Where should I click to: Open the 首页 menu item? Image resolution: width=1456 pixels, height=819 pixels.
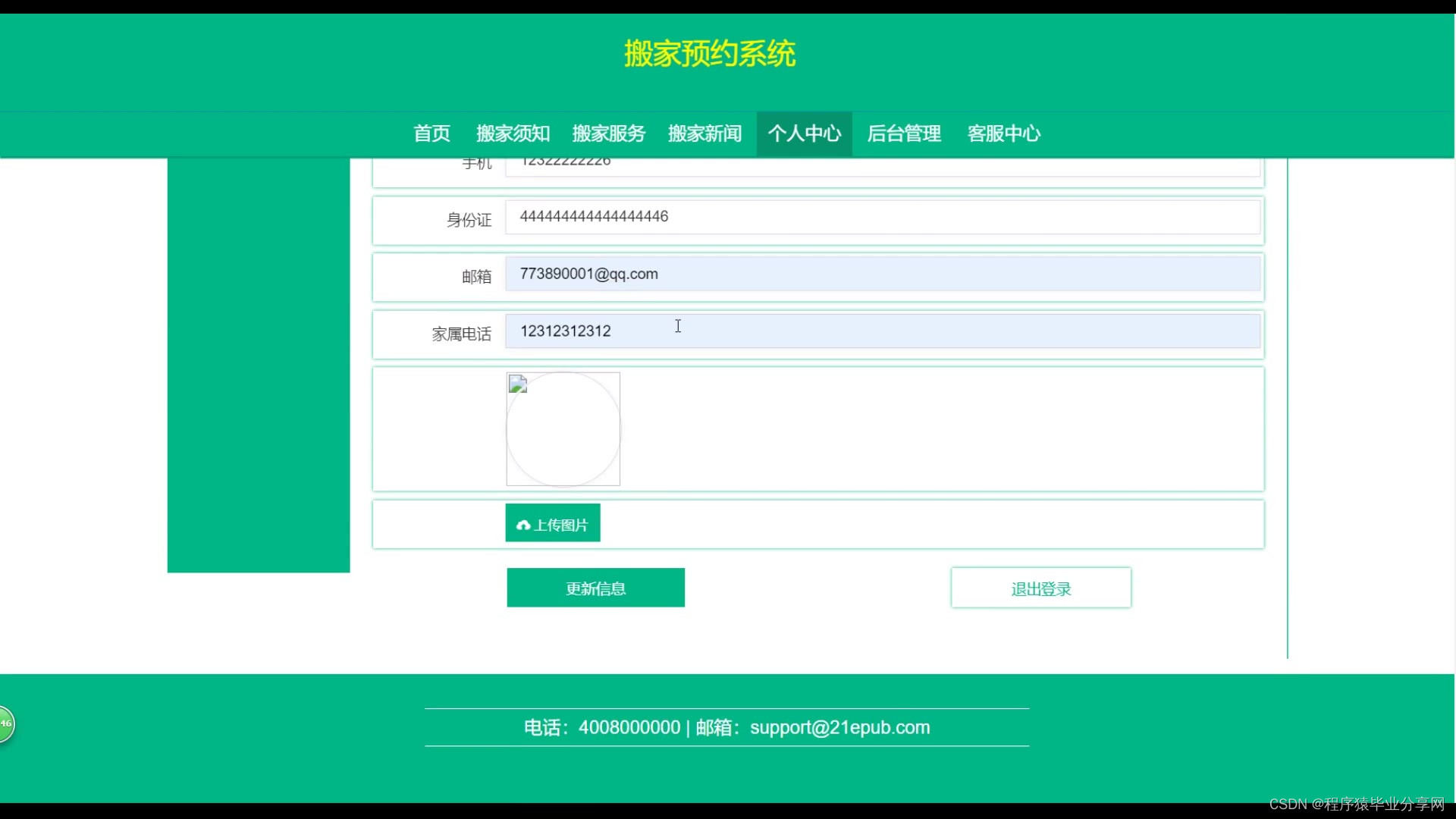pos(431,133)
